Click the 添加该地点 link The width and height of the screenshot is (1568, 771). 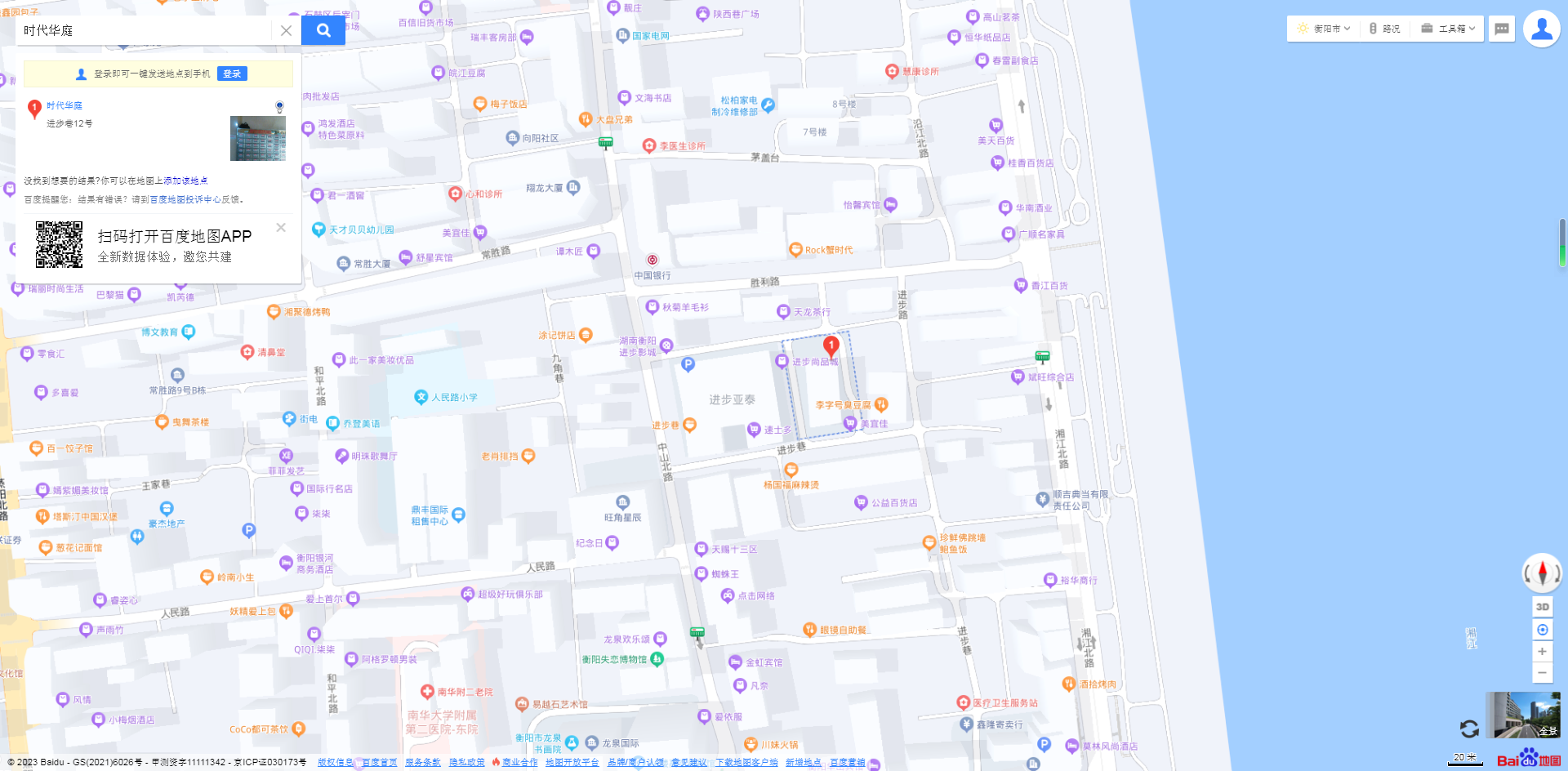185,180
